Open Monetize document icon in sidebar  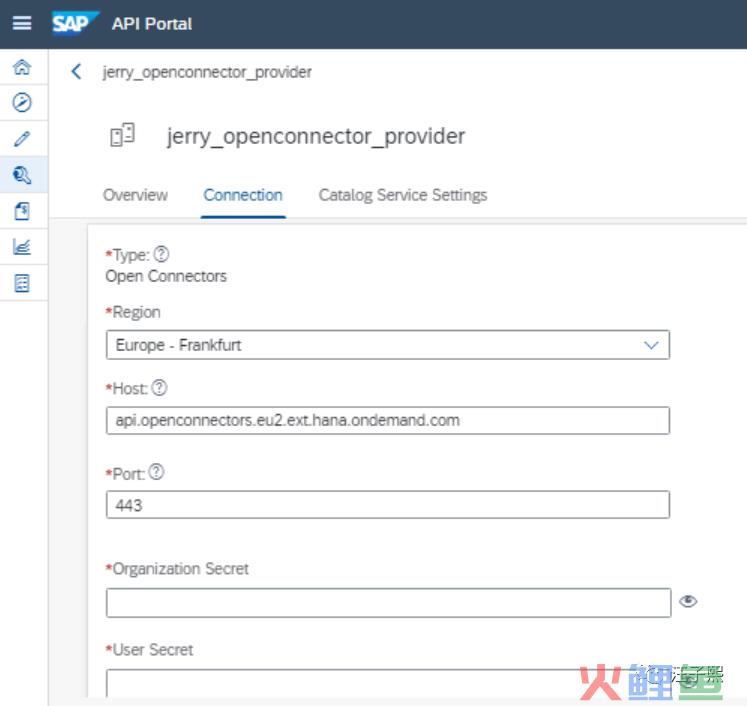point(22,211)
